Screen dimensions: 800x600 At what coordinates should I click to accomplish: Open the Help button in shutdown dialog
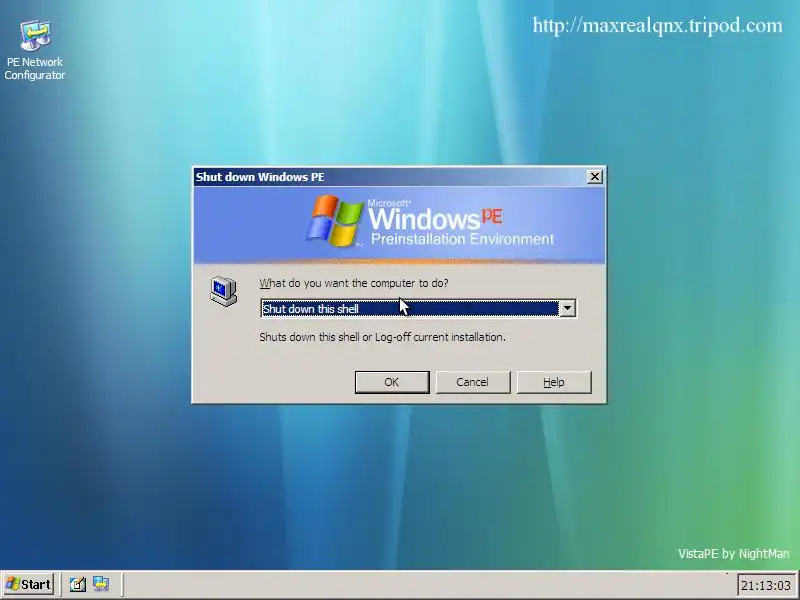[x=554, y=382]
